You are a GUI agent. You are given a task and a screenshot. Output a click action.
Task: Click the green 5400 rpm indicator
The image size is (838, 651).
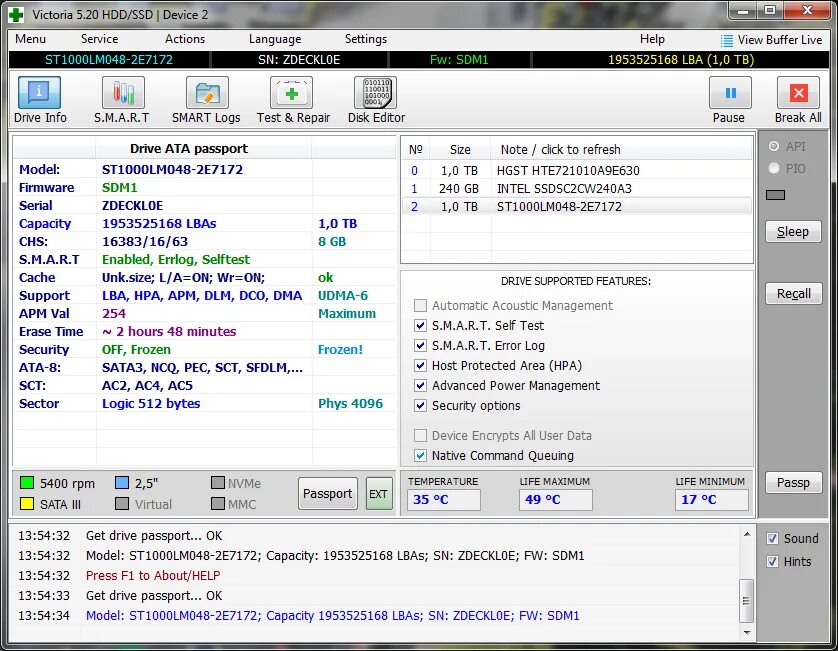[27, 483]
